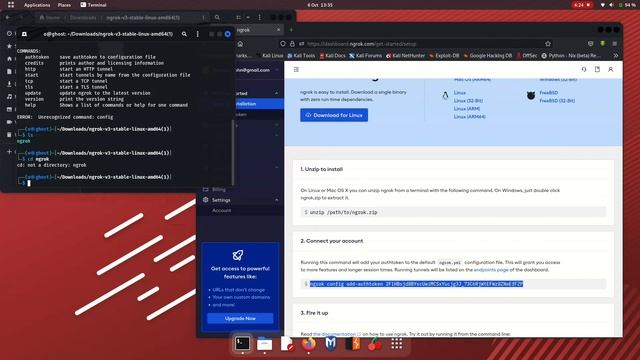Open the OffSec bookmark

click(527, 56)
